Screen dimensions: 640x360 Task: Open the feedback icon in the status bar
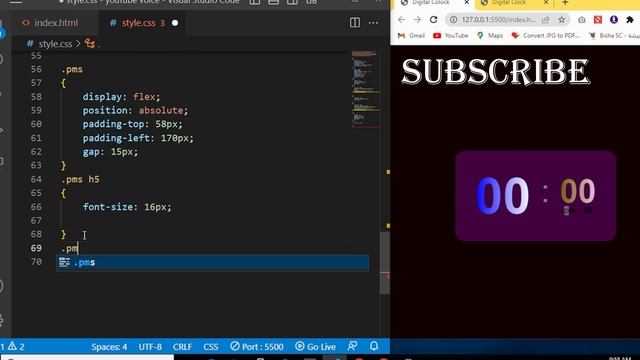coord(353,346)
